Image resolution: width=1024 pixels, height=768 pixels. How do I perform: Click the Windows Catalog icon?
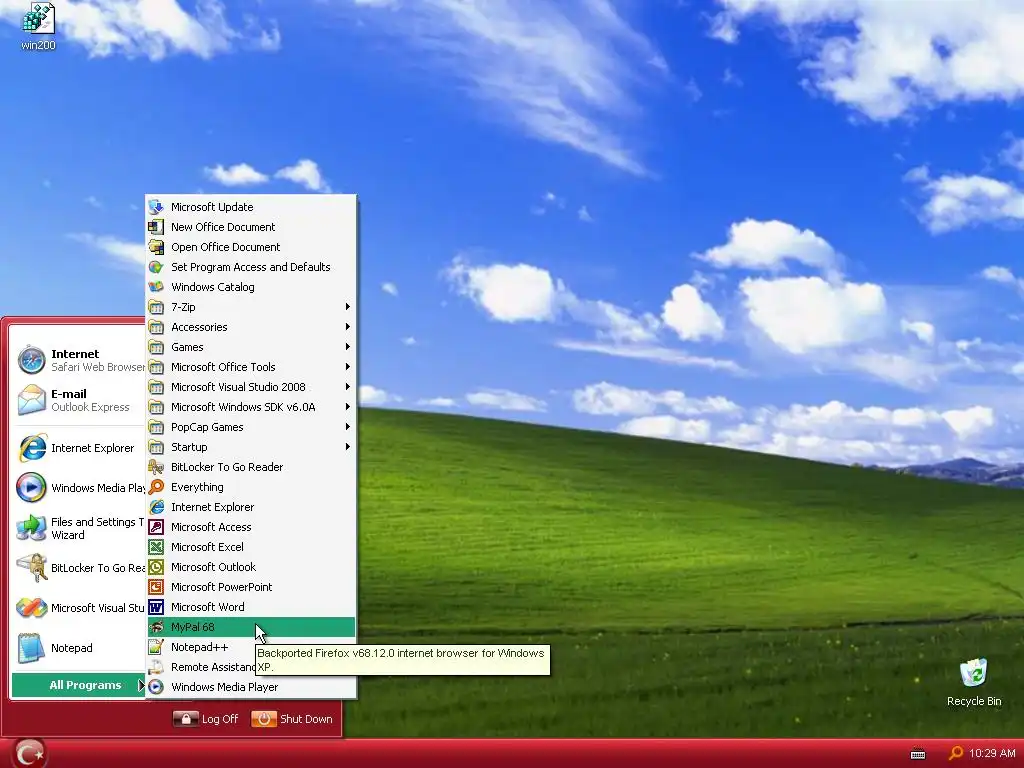[156, 287]
